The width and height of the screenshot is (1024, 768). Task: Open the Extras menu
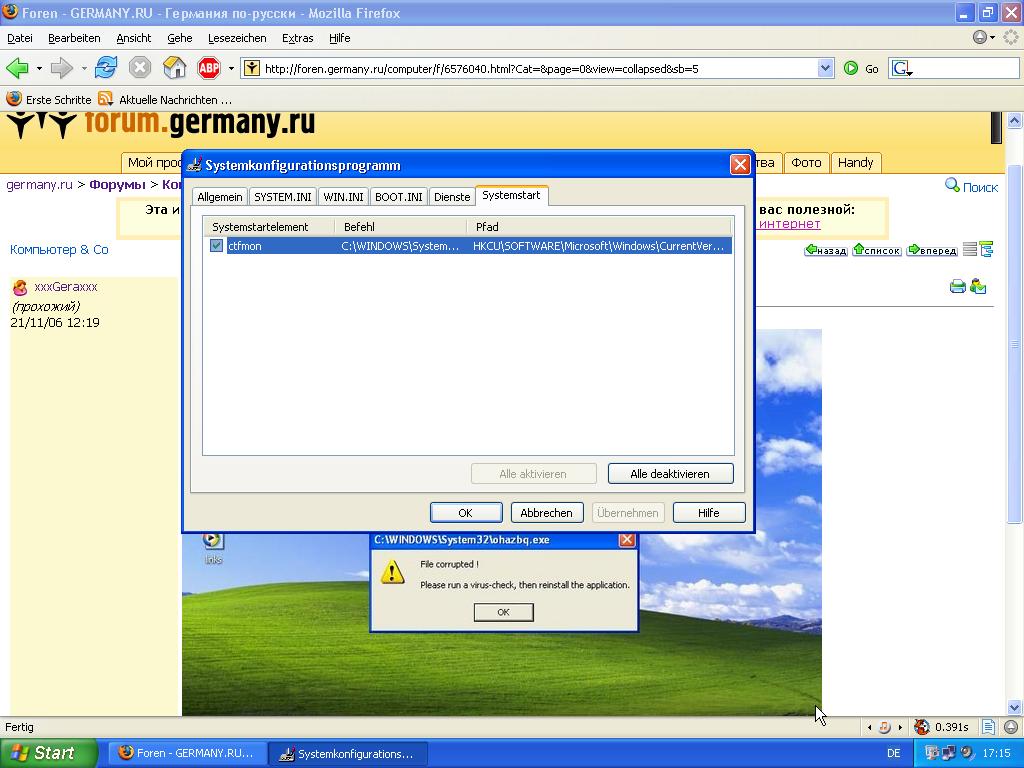coord(298,38)
